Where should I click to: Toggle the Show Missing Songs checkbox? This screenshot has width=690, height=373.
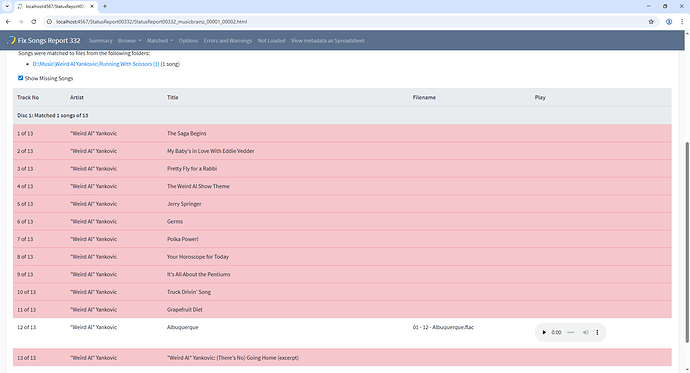(x=20, y=78)
